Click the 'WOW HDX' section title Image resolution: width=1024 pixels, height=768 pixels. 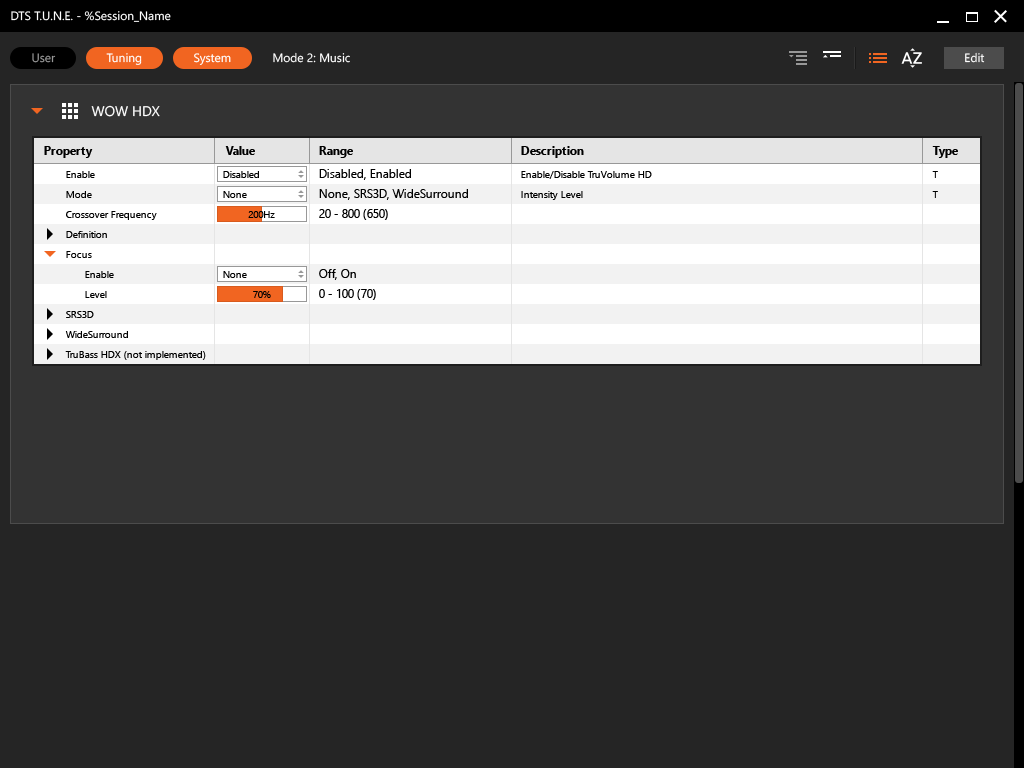(x=125, y=111)
